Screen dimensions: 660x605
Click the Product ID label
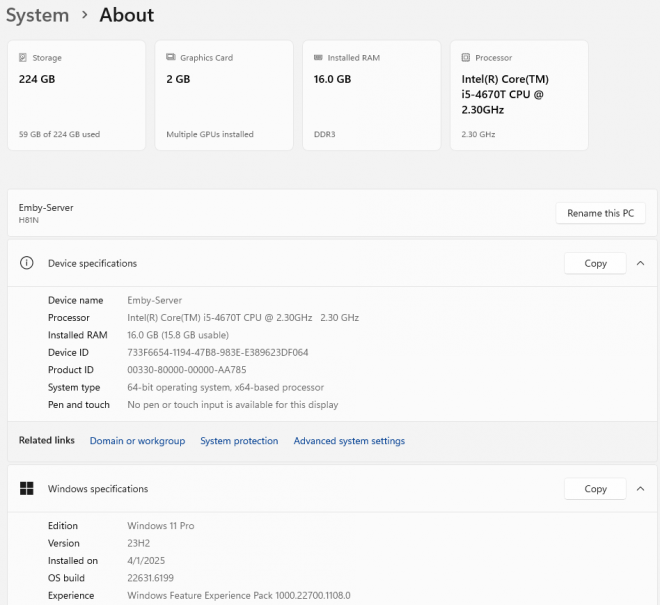(x=71, y=370)
